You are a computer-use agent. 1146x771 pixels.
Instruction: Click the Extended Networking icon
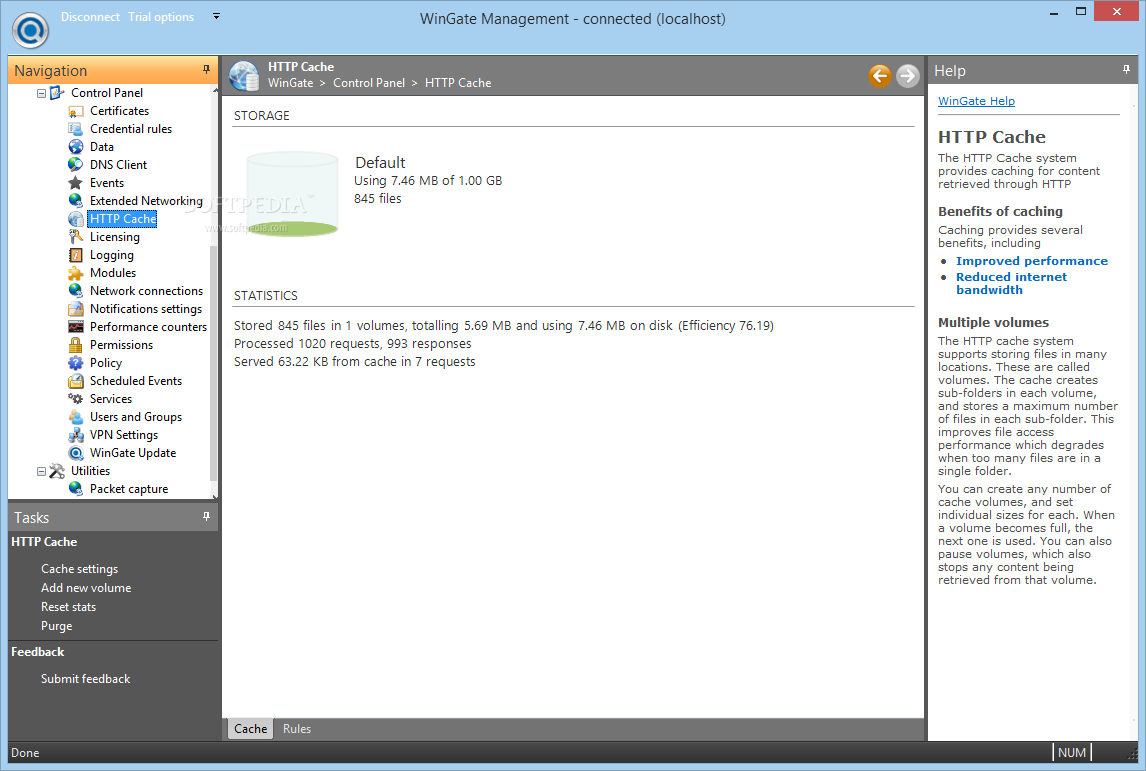75,200
